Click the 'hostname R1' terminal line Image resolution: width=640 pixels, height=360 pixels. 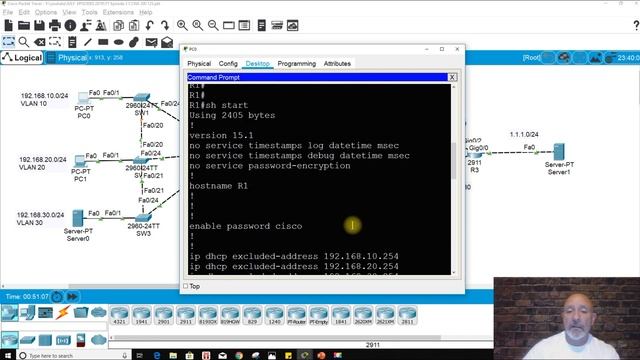pyautogui.click(x=218, y=186)
